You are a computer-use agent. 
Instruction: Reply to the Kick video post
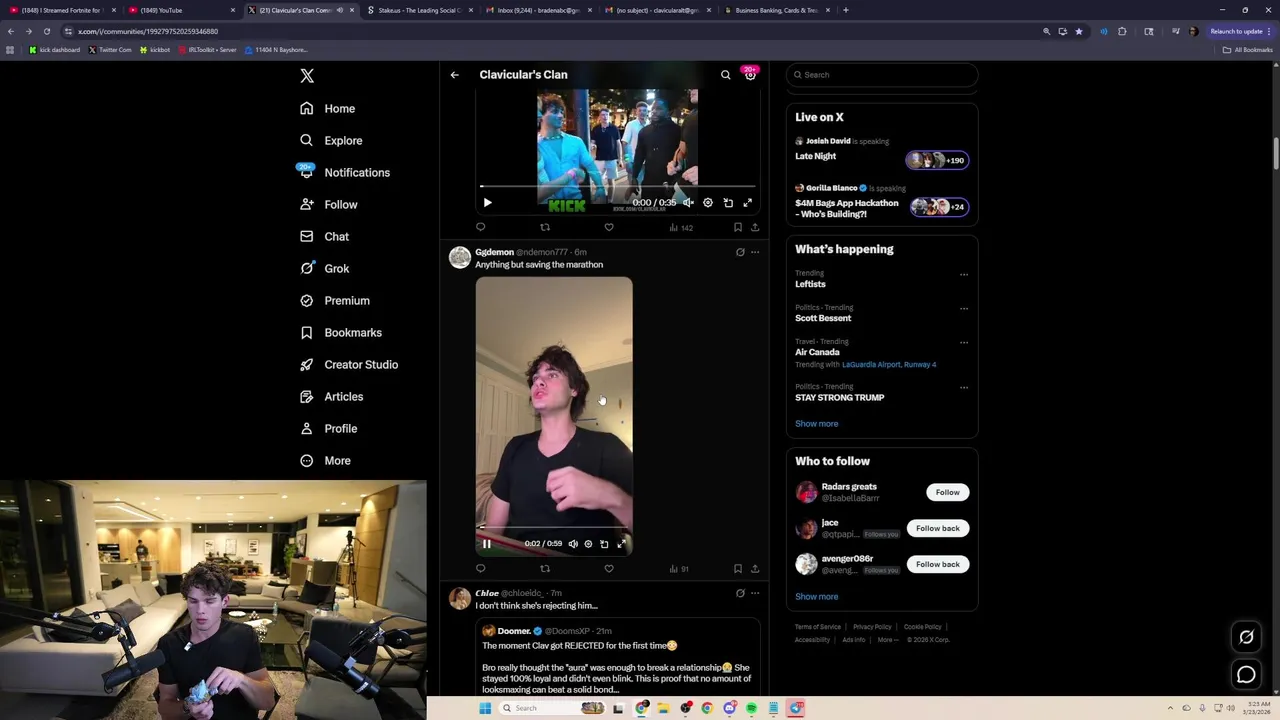click(x=481, y=227)
